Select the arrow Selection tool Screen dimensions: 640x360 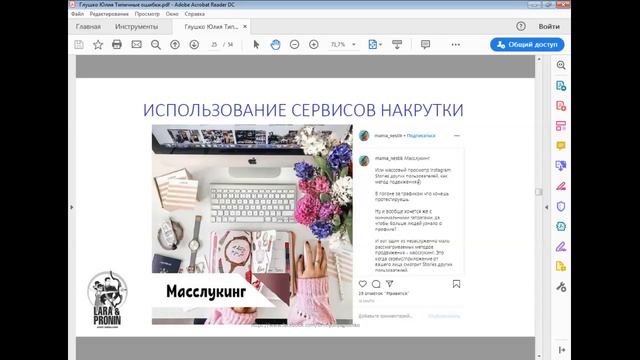(x=256, y=44)
